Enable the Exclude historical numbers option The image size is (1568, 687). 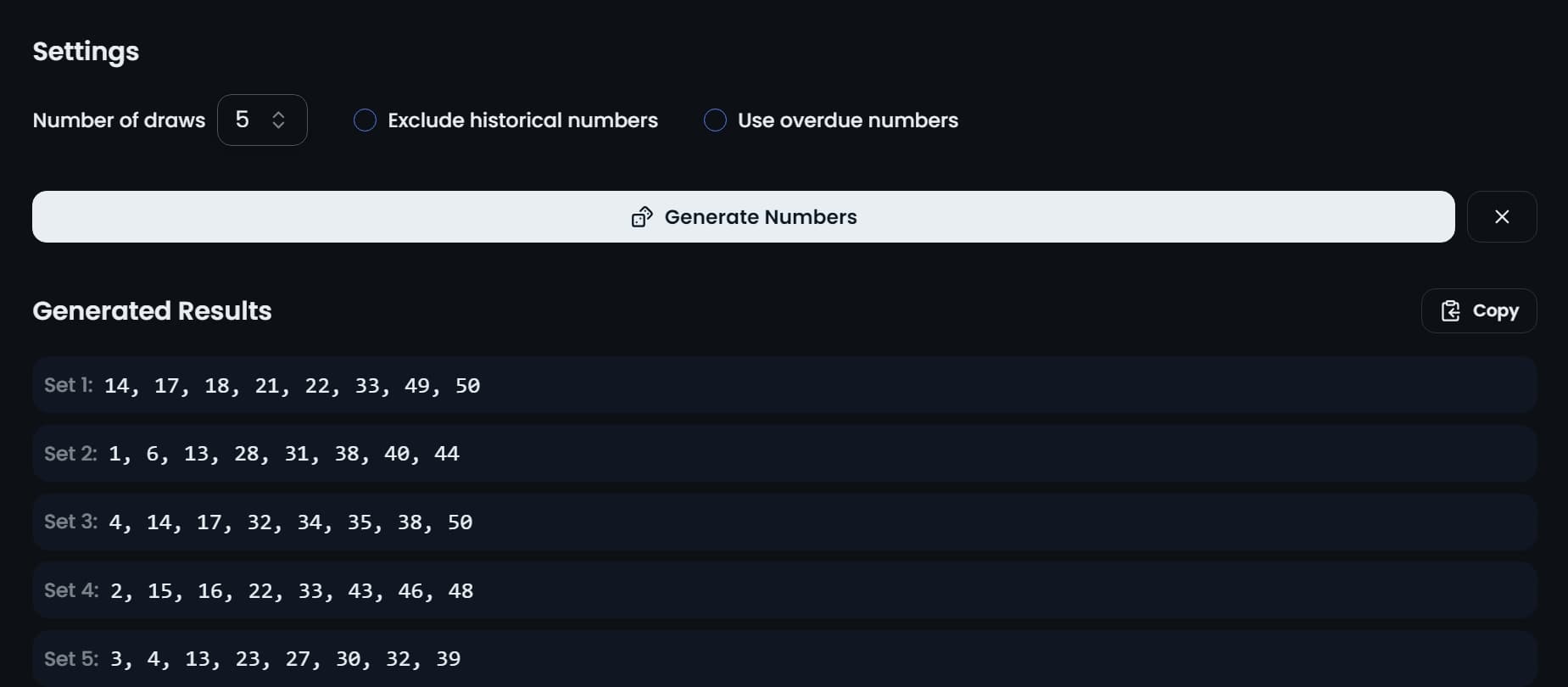[x=365, y=120]
